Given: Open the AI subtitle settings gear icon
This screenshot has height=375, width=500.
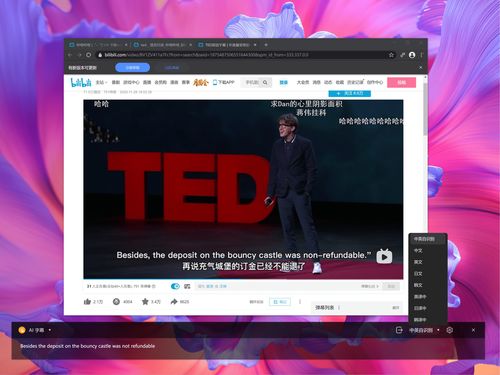Looking at the screenshot, I should (x=449, y=330).
